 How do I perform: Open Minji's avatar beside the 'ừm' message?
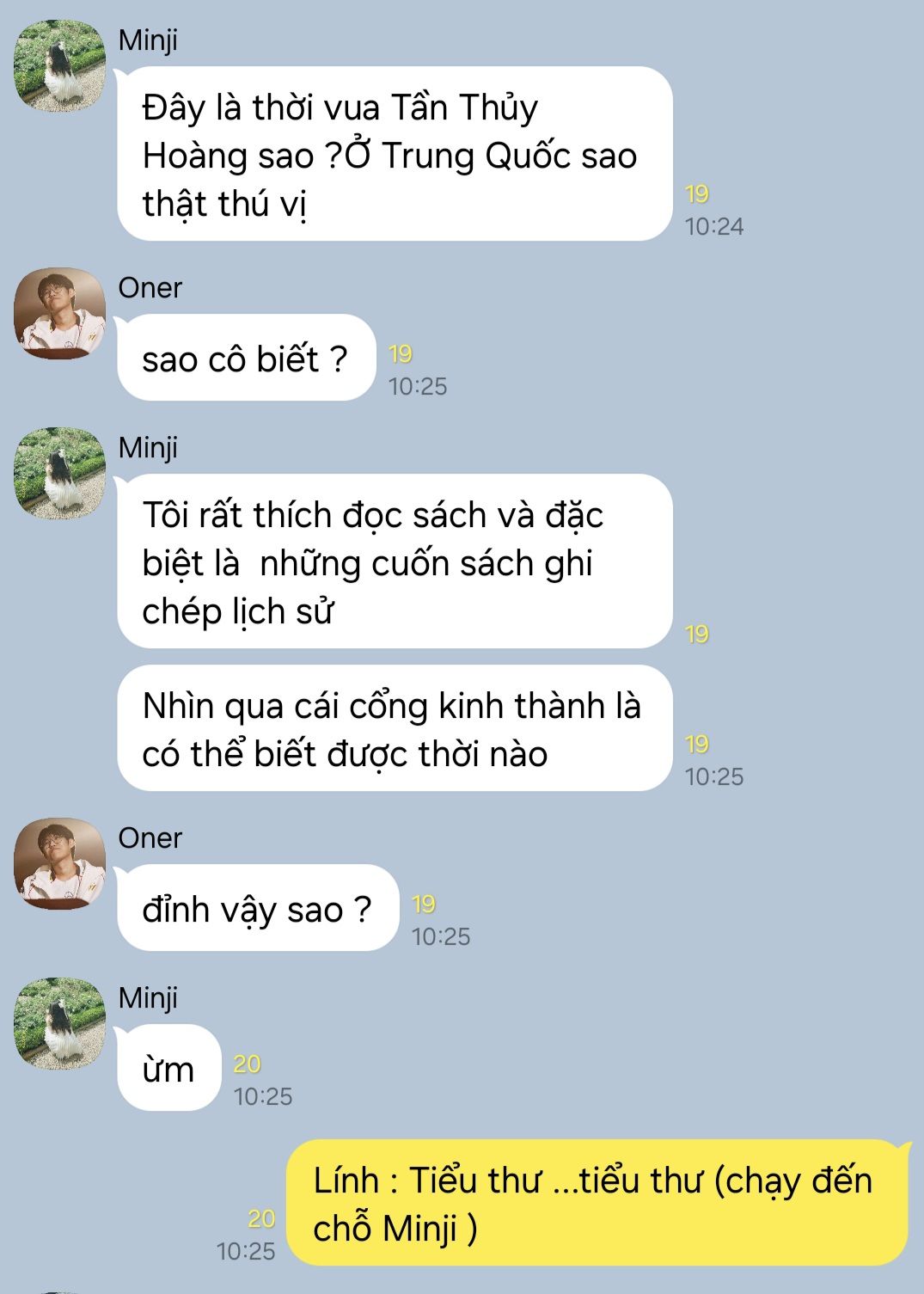tap(59, 1023)
